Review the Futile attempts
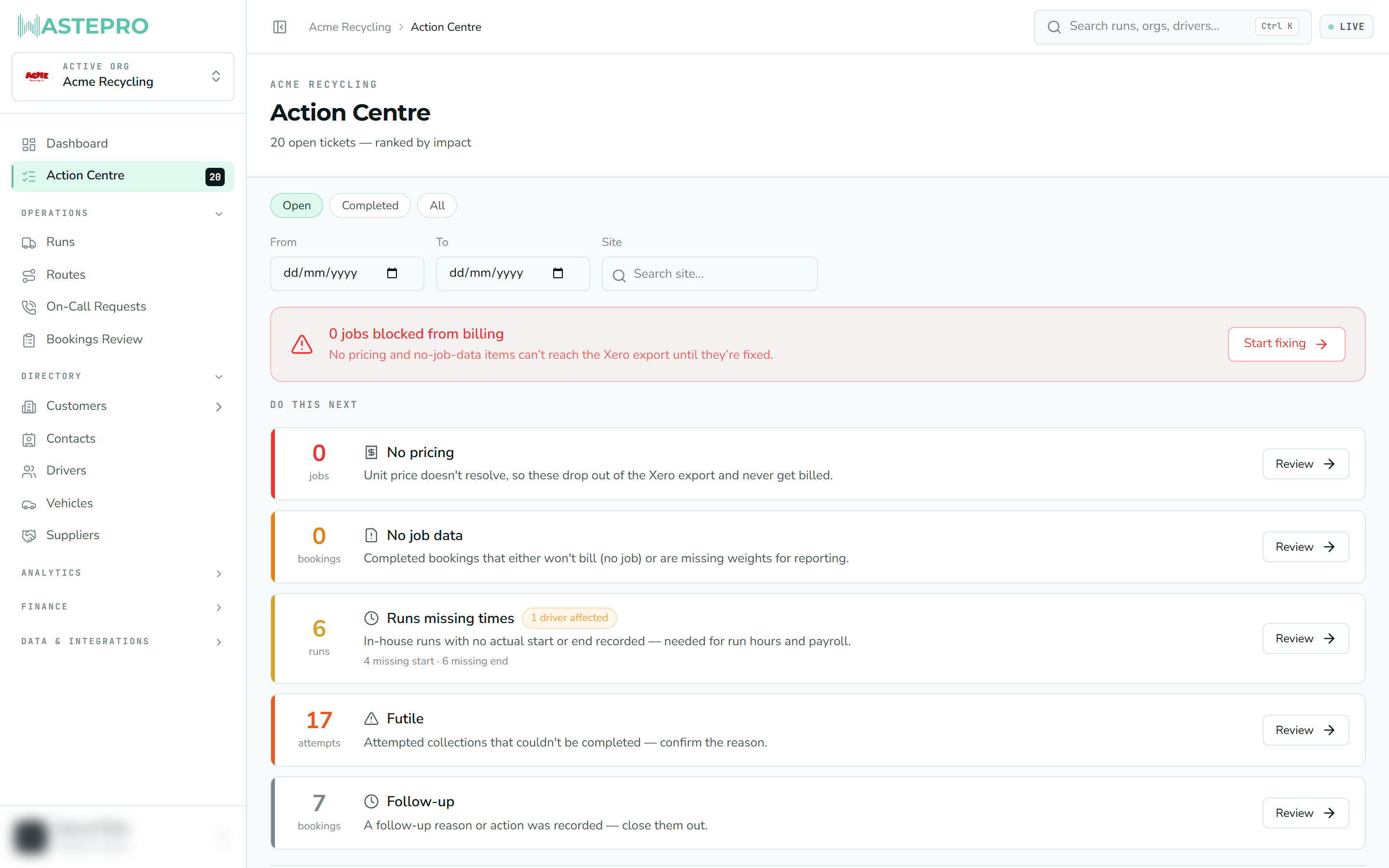This screenshot has width=1389, height=868. point(1305,730)
